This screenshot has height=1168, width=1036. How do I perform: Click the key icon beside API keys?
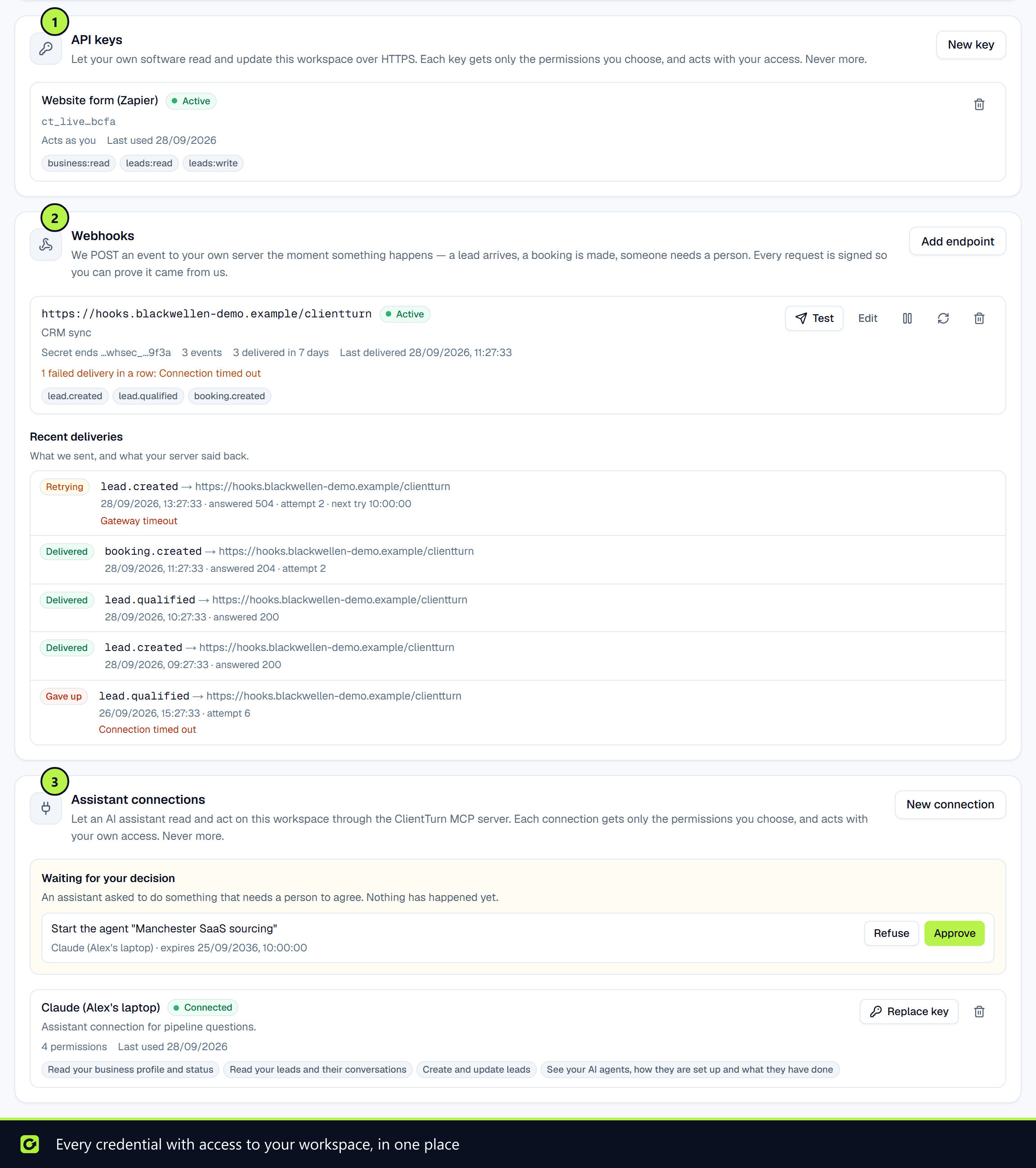(46, 49)
